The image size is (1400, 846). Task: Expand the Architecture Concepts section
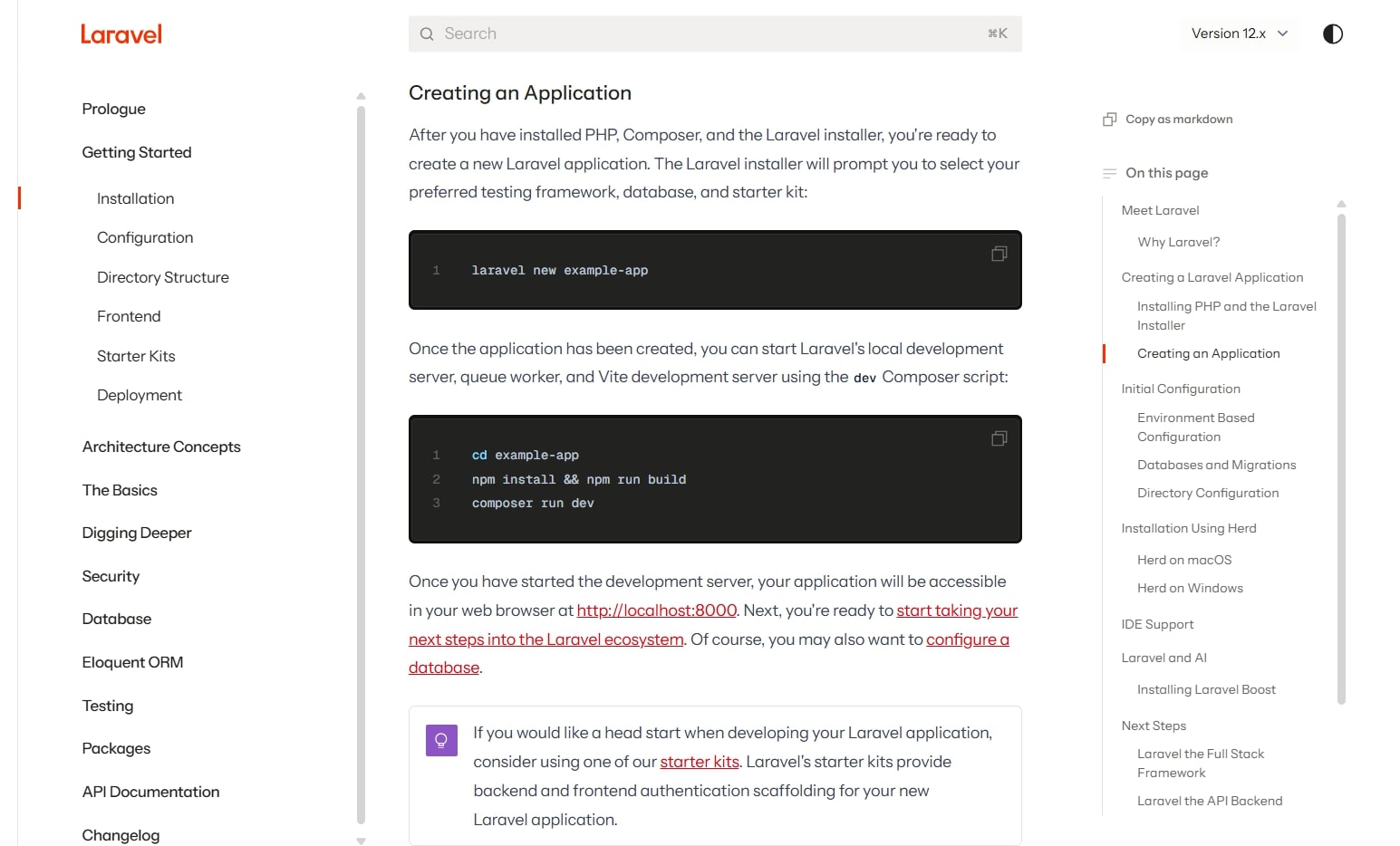[161, 447]
